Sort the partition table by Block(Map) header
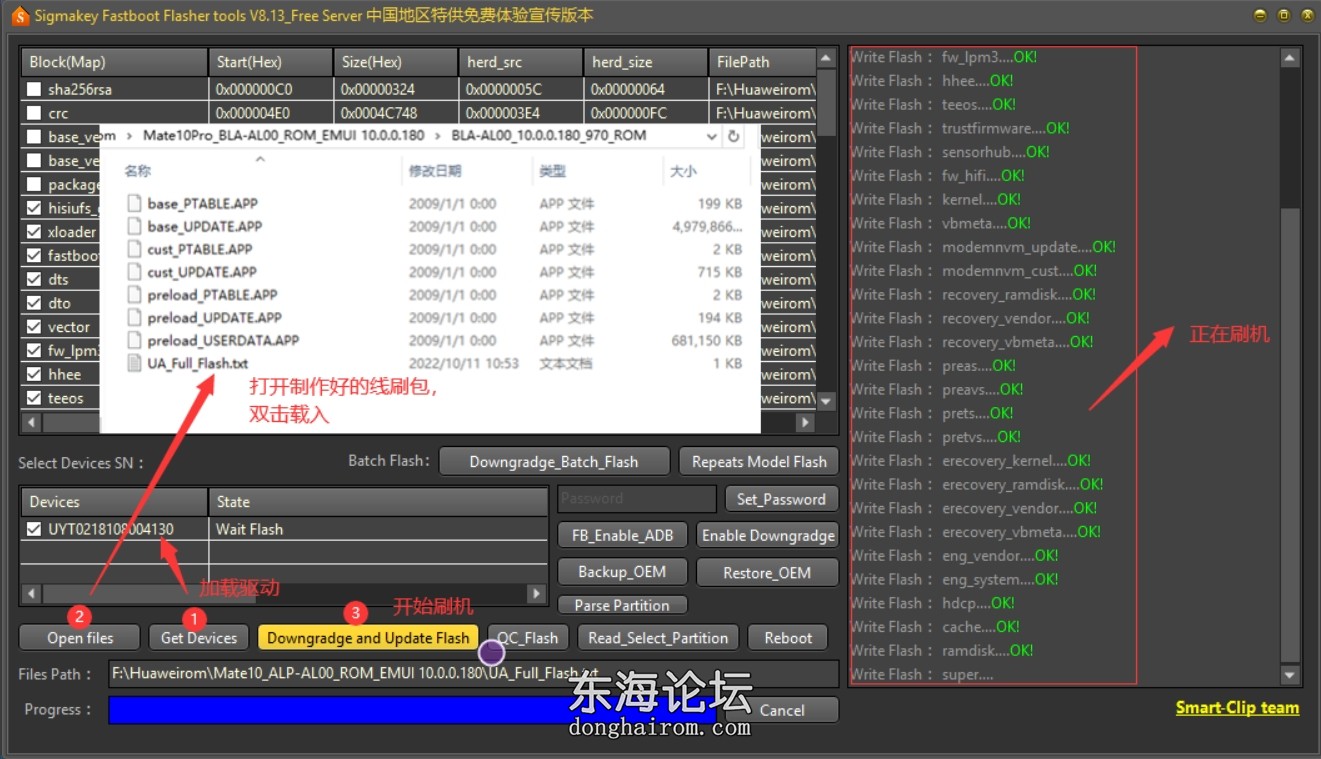Image resolution: width=1321 pixels, height=759 pixels. 114,62
